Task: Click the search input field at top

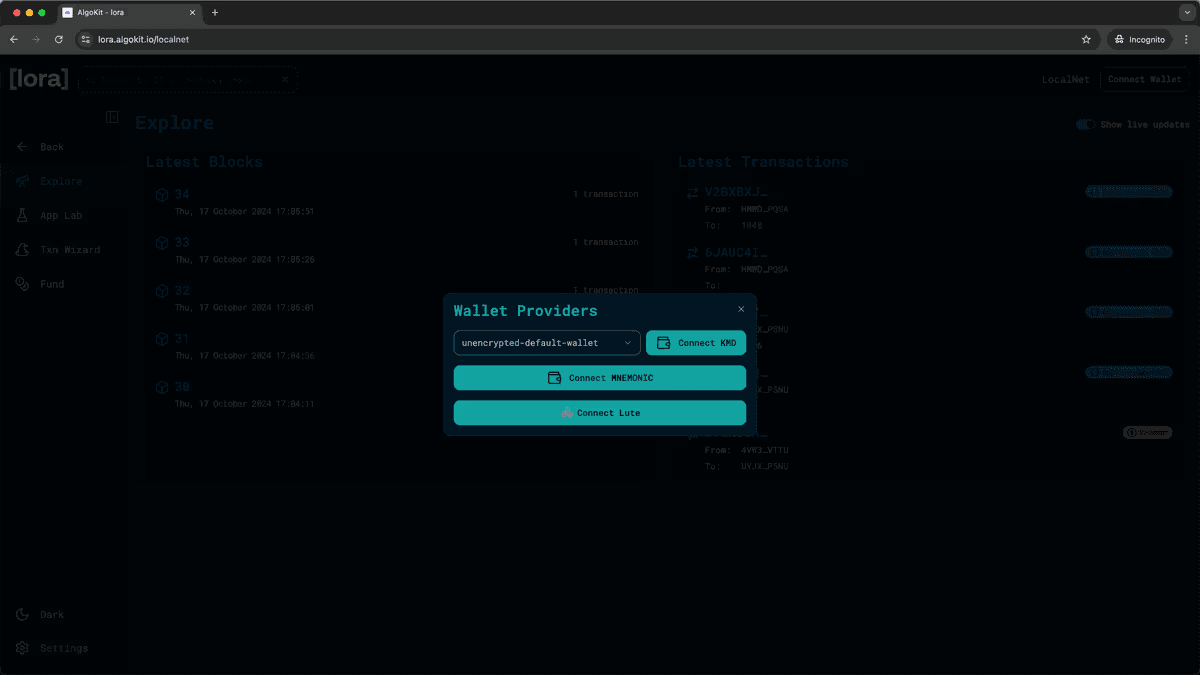Action: (x=180, y=79)
